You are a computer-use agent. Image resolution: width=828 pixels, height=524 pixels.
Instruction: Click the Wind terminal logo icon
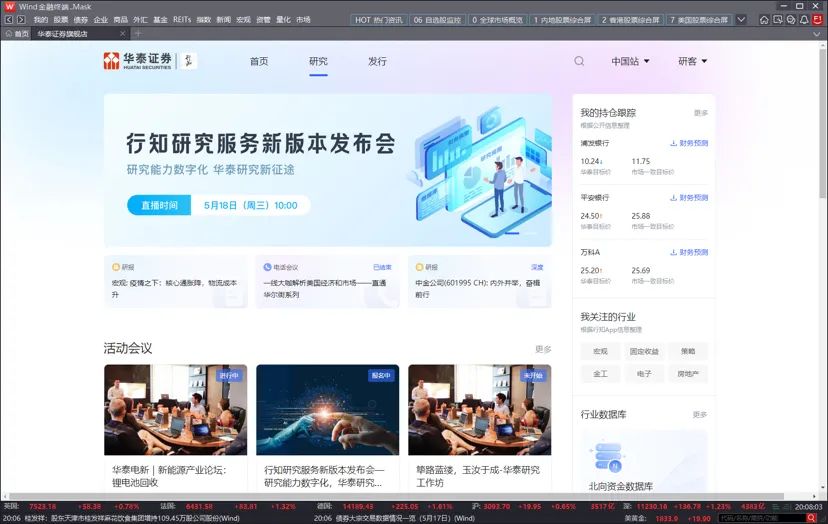click(9, 6)
